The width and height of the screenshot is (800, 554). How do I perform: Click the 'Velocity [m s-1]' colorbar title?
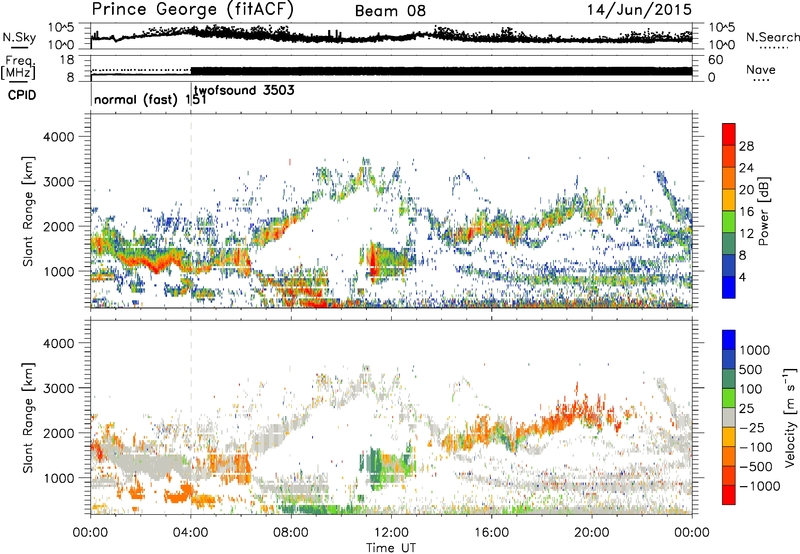pyautogui.click(x=790, y=416)
